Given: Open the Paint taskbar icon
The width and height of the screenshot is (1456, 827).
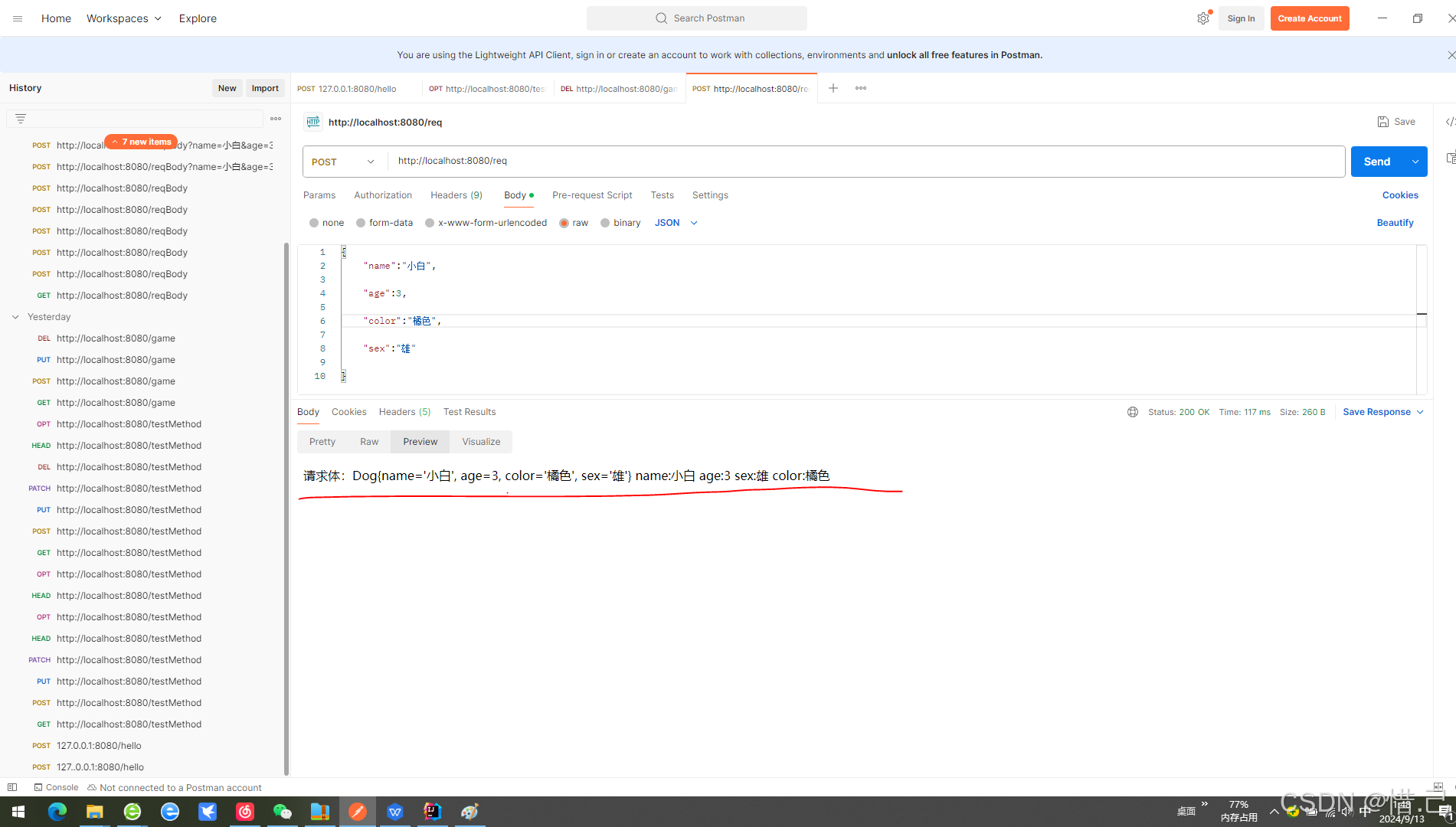Looking at the screenshot, I should point(470,812).
